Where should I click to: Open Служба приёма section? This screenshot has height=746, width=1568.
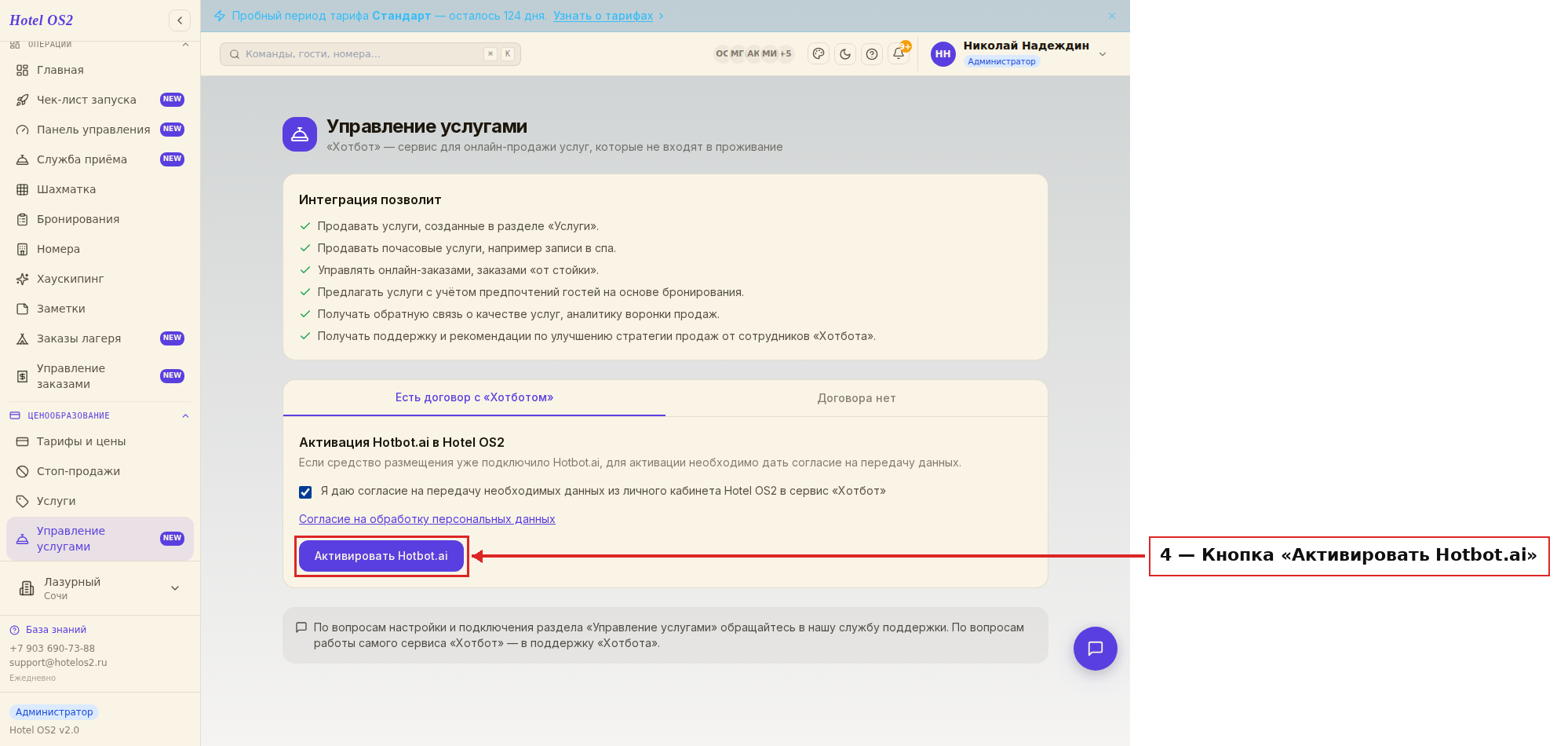(100, 159)
